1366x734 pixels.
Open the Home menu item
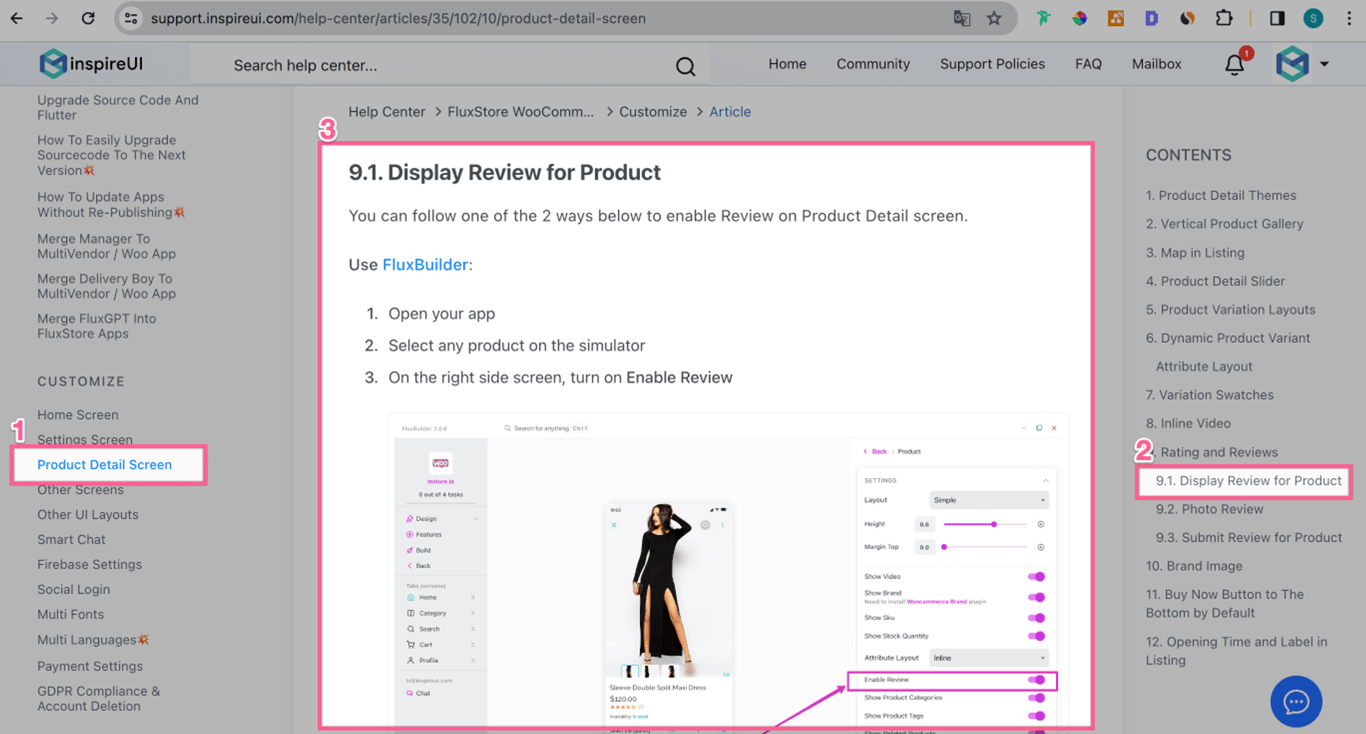[787, 64]
